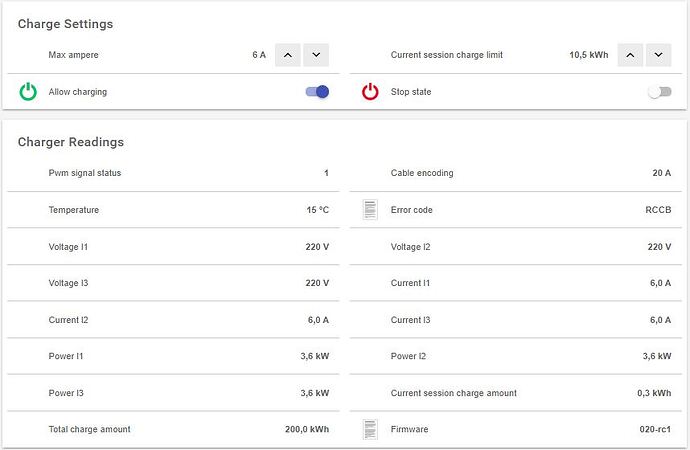Lower Current session charge limit down arrow
690x450 pixels.
pyautogui.click(x=658, y=55)
